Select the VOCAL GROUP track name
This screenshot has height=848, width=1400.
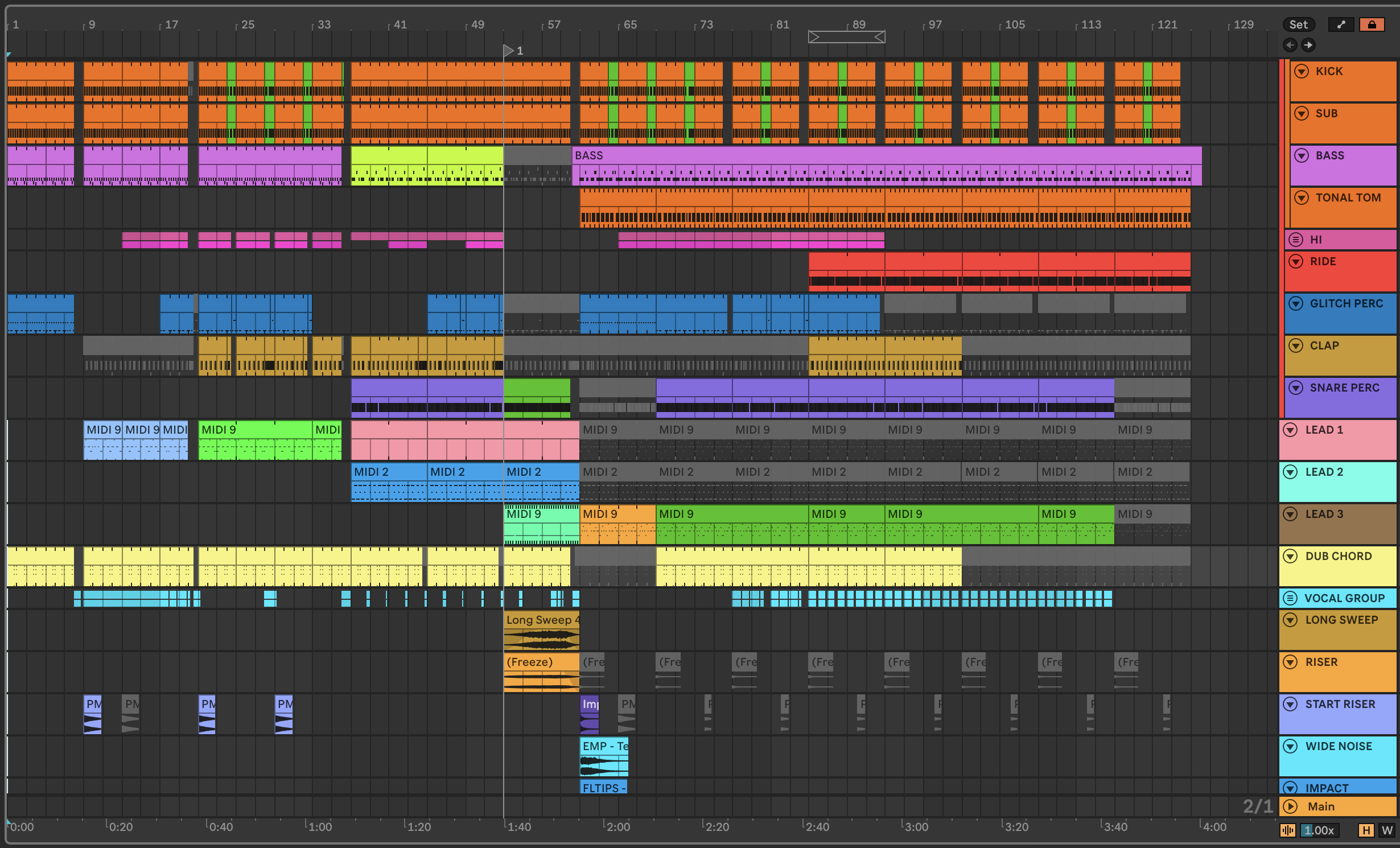pyautogui.click(x=1344, y=598)
